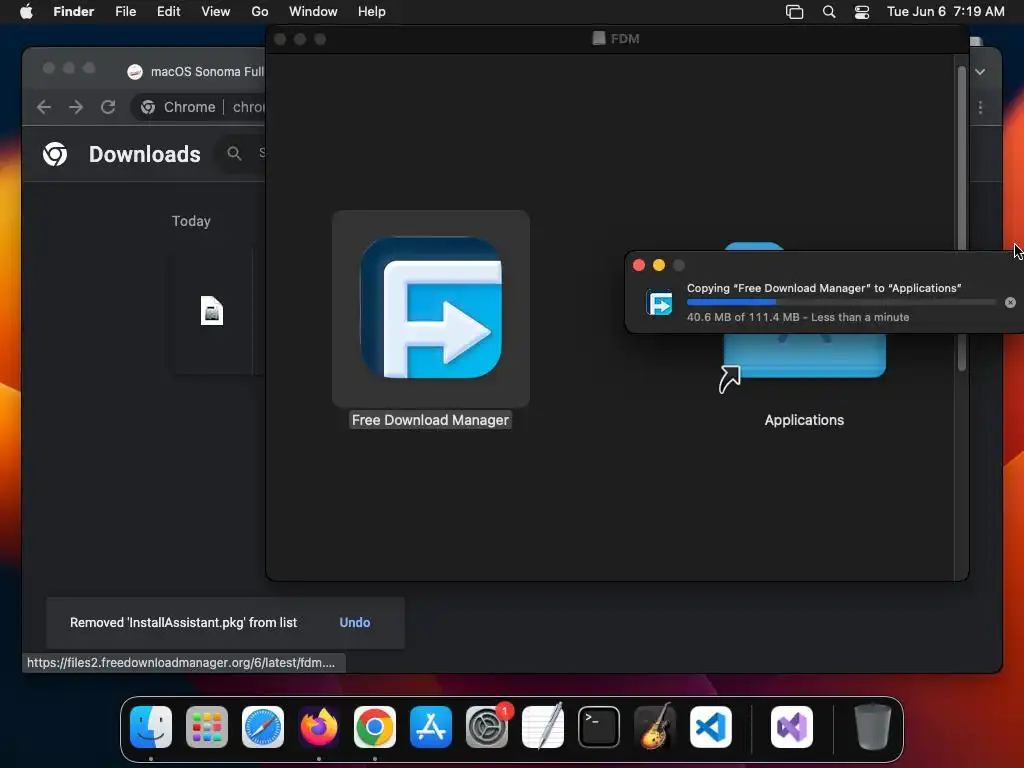Click the Applications folder label
Viewport: 1024px width, 768px height.
(804, 420)
